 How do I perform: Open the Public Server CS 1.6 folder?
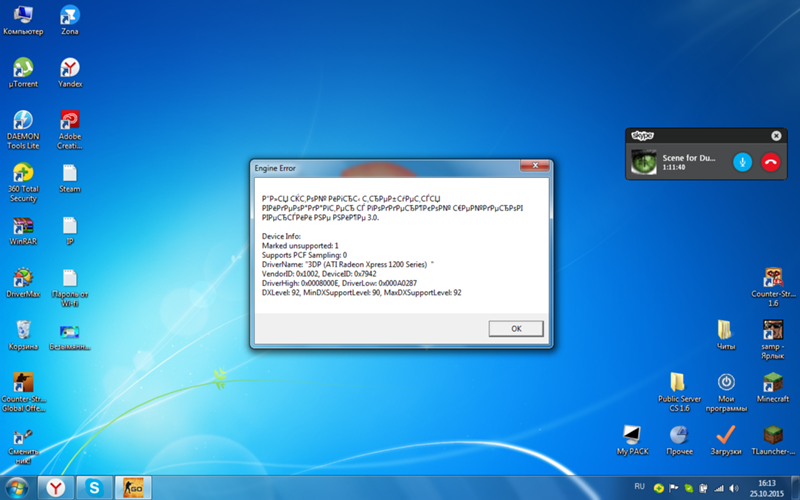[x=679, y=383]
